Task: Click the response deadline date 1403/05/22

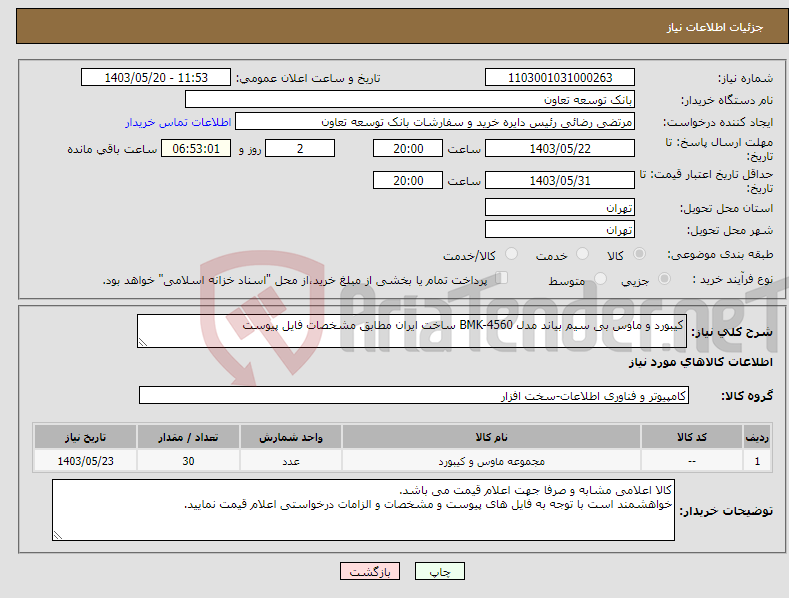Action: click(x=560, y=148)
